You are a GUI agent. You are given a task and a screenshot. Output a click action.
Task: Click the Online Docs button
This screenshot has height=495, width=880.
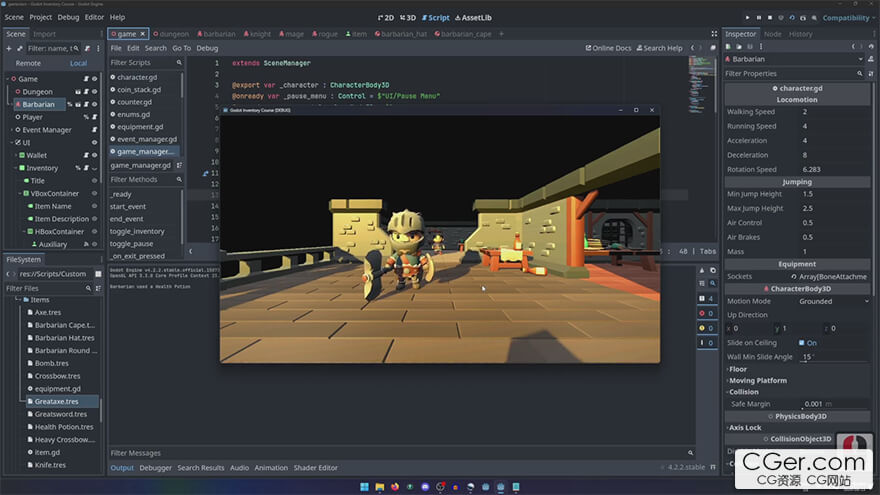click(608, 48)
